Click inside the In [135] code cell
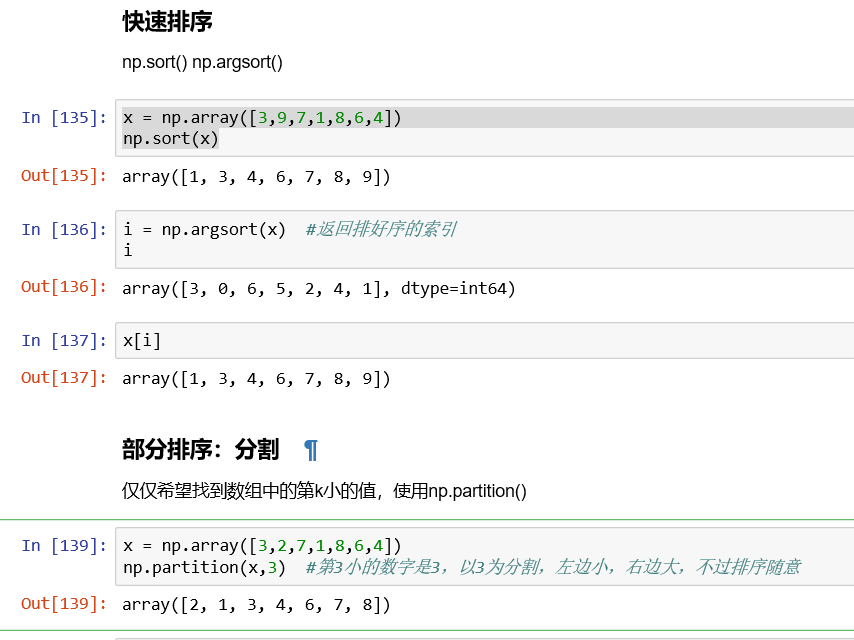This screenshot has height=640, width=854. click(x=480, y=128)
